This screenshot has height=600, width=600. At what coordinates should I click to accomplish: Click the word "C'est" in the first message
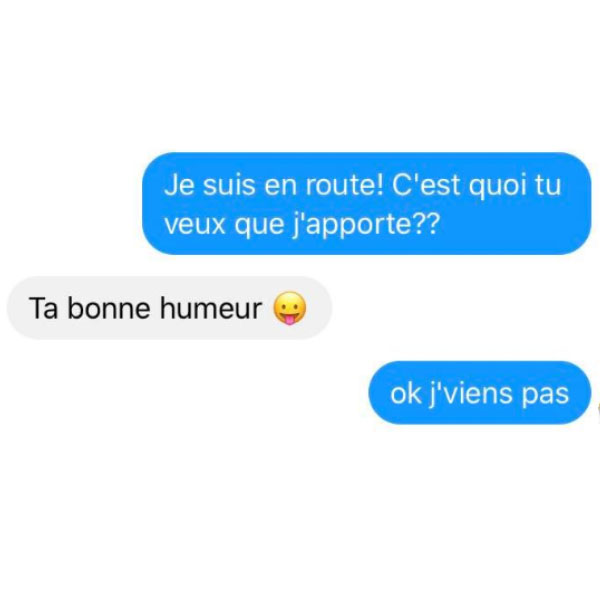[426, 185]
